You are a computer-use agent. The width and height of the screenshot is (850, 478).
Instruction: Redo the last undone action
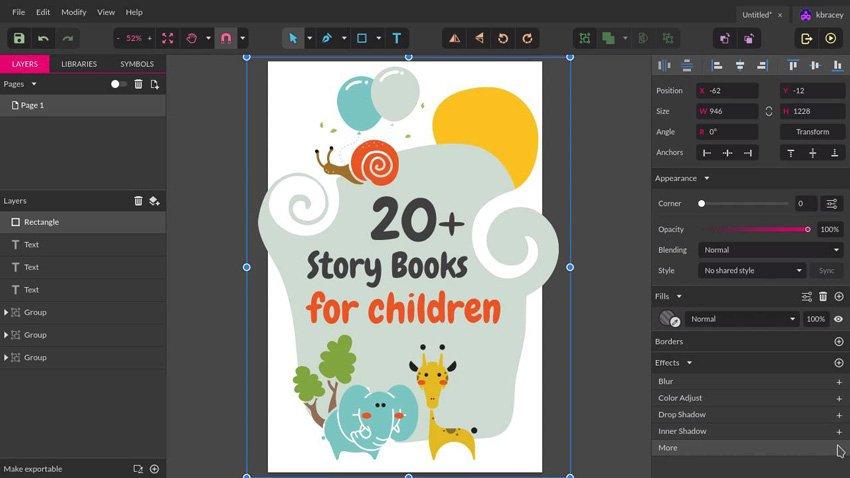68,38
